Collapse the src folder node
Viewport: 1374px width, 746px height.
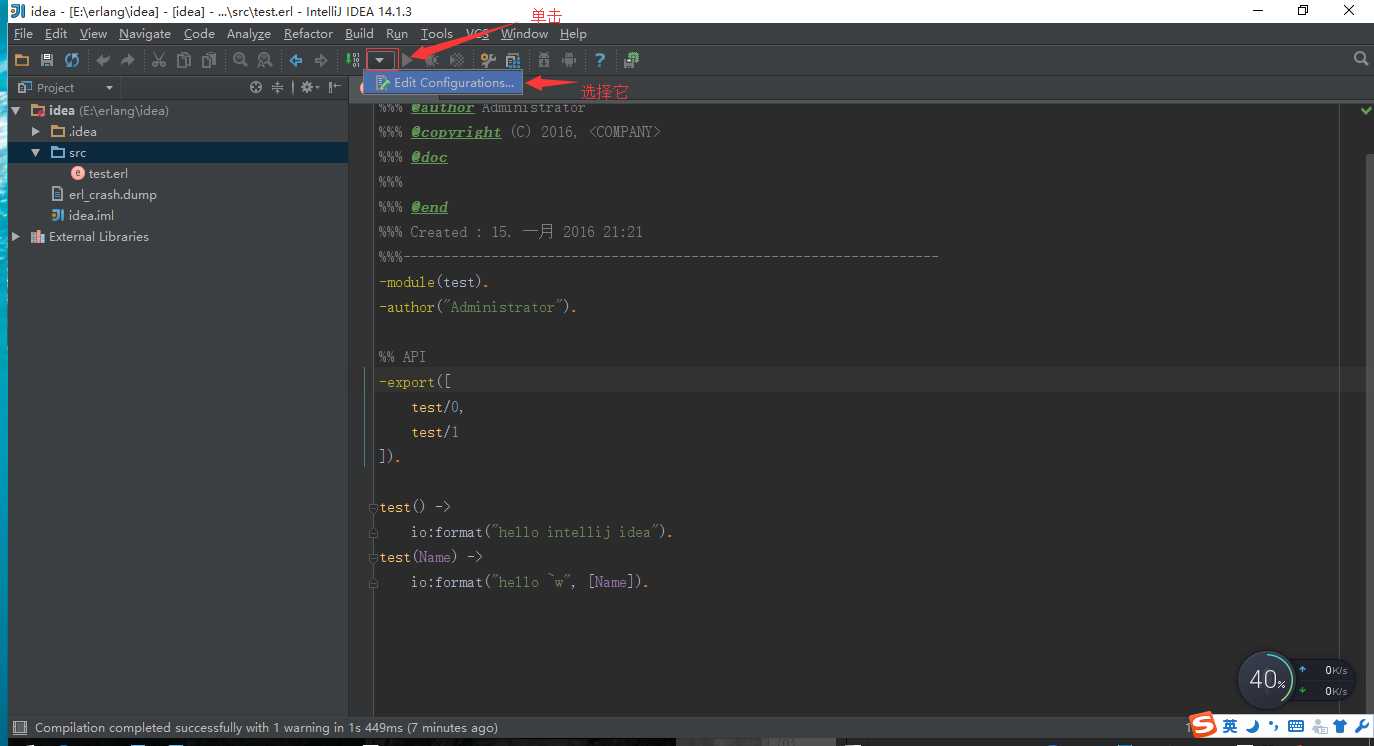[x=36, y=152]
